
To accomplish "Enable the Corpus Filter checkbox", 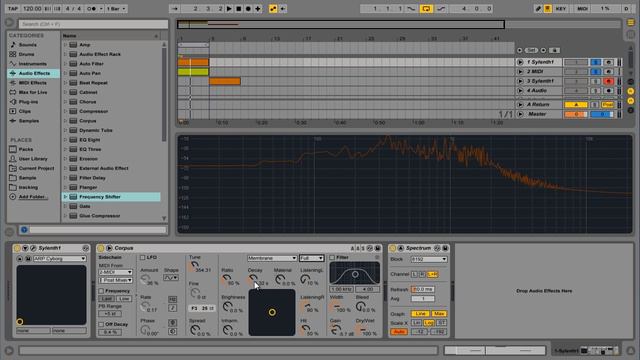I will pyautogui.click(x=332, y=258).
